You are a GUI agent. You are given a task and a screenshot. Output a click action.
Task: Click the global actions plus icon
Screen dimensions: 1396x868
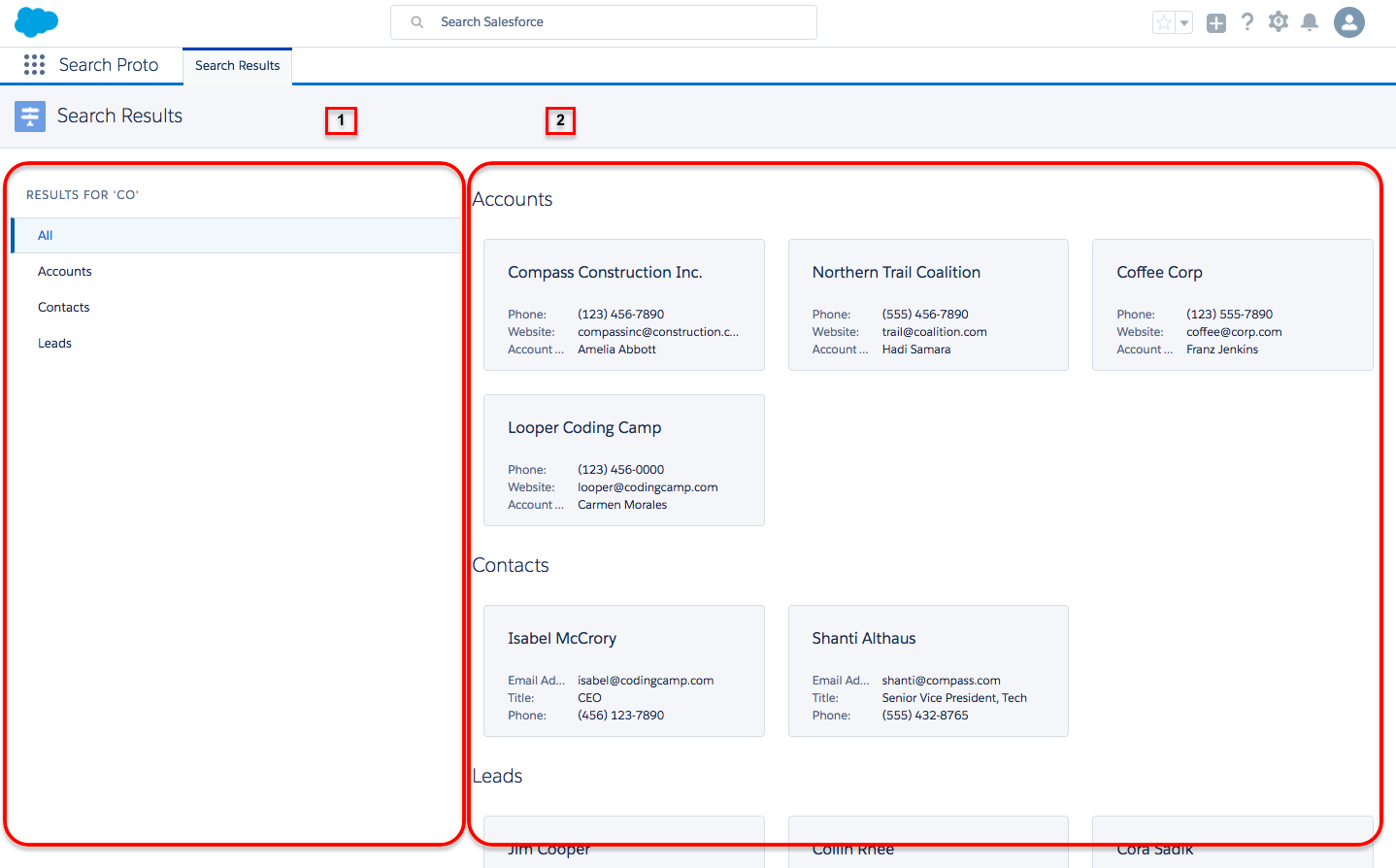[1216, 23]
